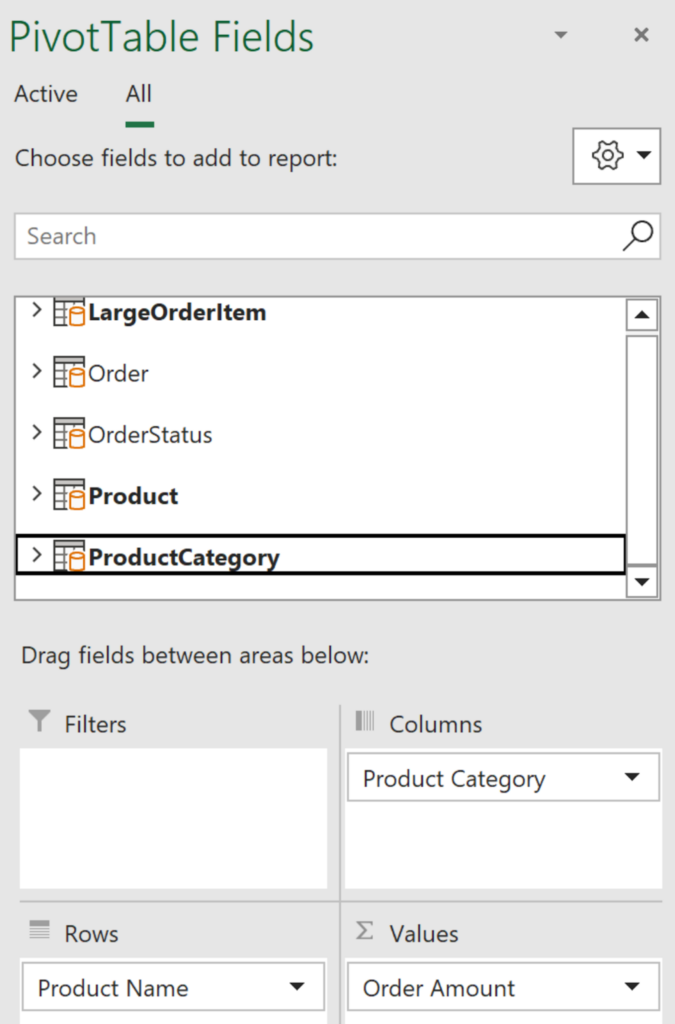The image size is (675, 1024).
Task: Click the Product table icon
Action: click(x=69, y=496)
